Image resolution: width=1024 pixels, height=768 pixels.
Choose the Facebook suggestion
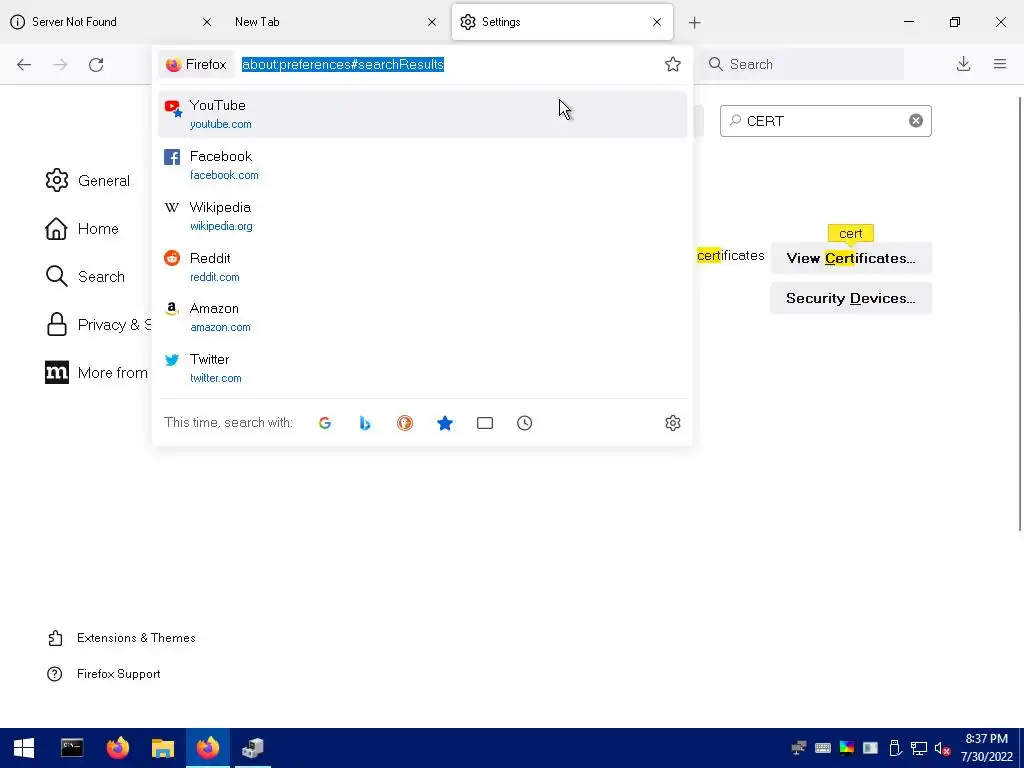coord(423,165)
